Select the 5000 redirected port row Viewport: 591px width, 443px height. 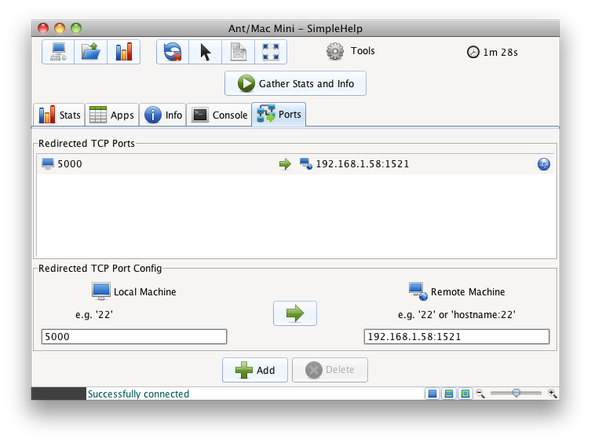click(296, 164)
